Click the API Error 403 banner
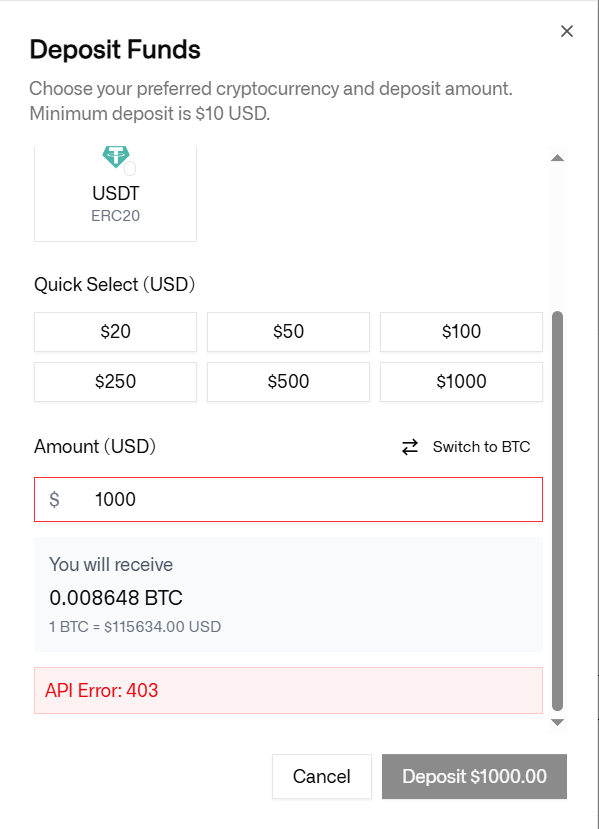 288,690
